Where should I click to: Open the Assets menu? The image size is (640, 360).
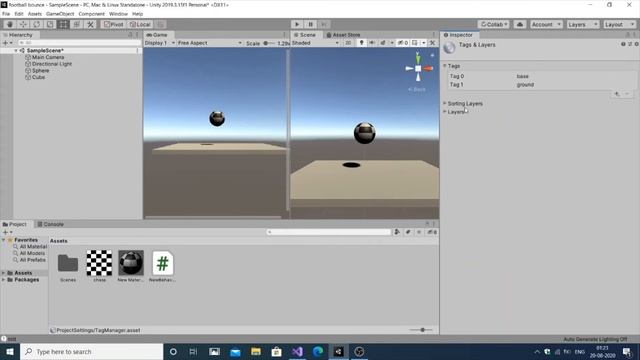point(35,14)
